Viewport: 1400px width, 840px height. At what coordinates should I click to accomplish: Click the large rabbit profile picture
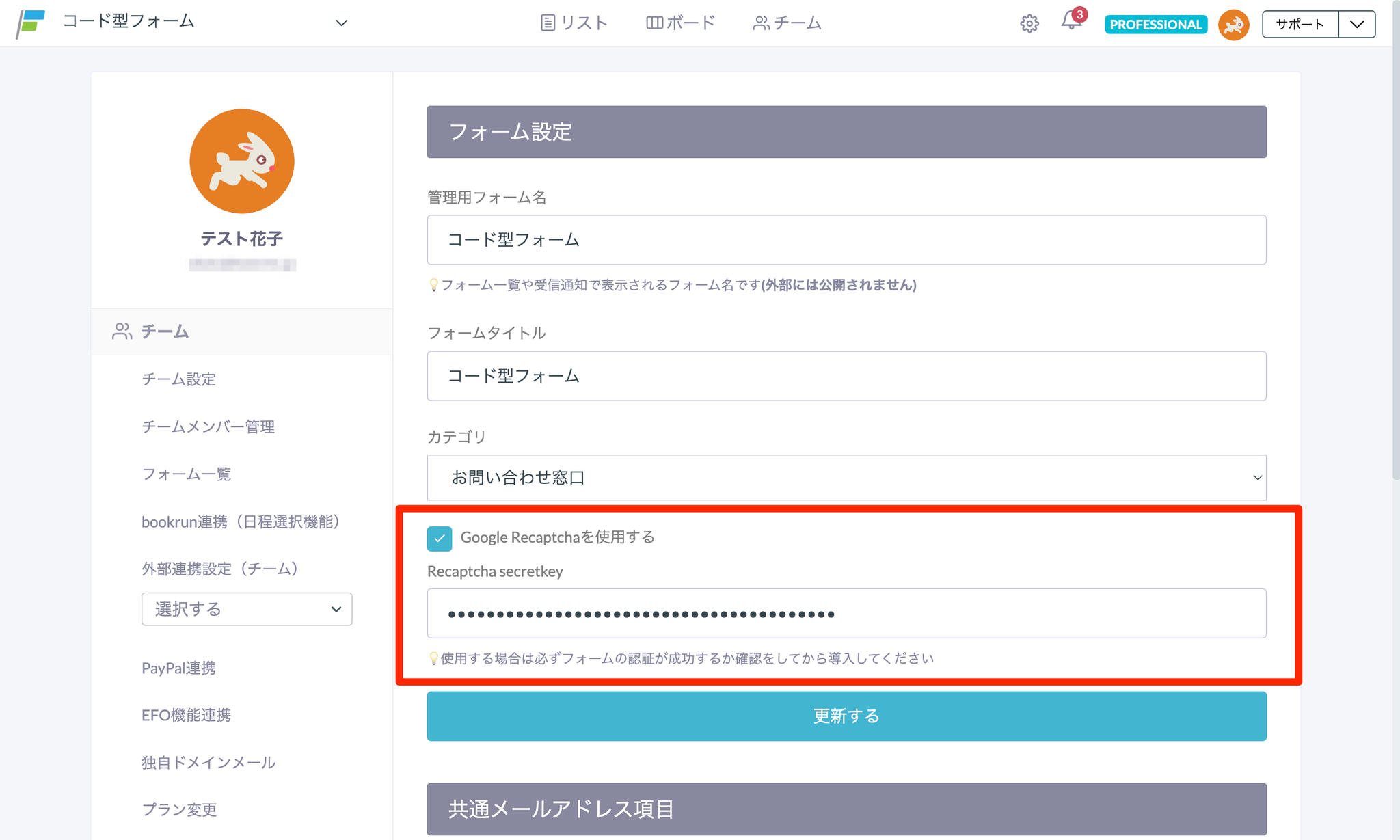tap(242, 161)
